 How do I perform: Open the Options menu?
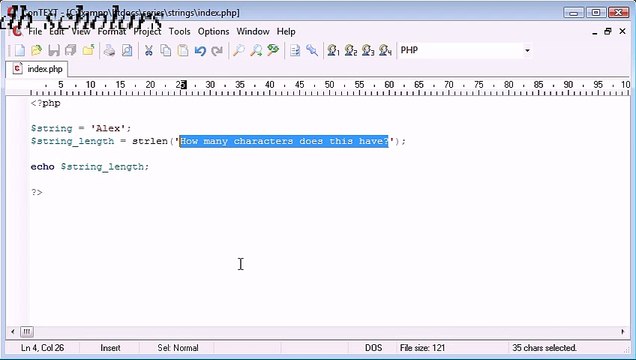coord(213,32)
